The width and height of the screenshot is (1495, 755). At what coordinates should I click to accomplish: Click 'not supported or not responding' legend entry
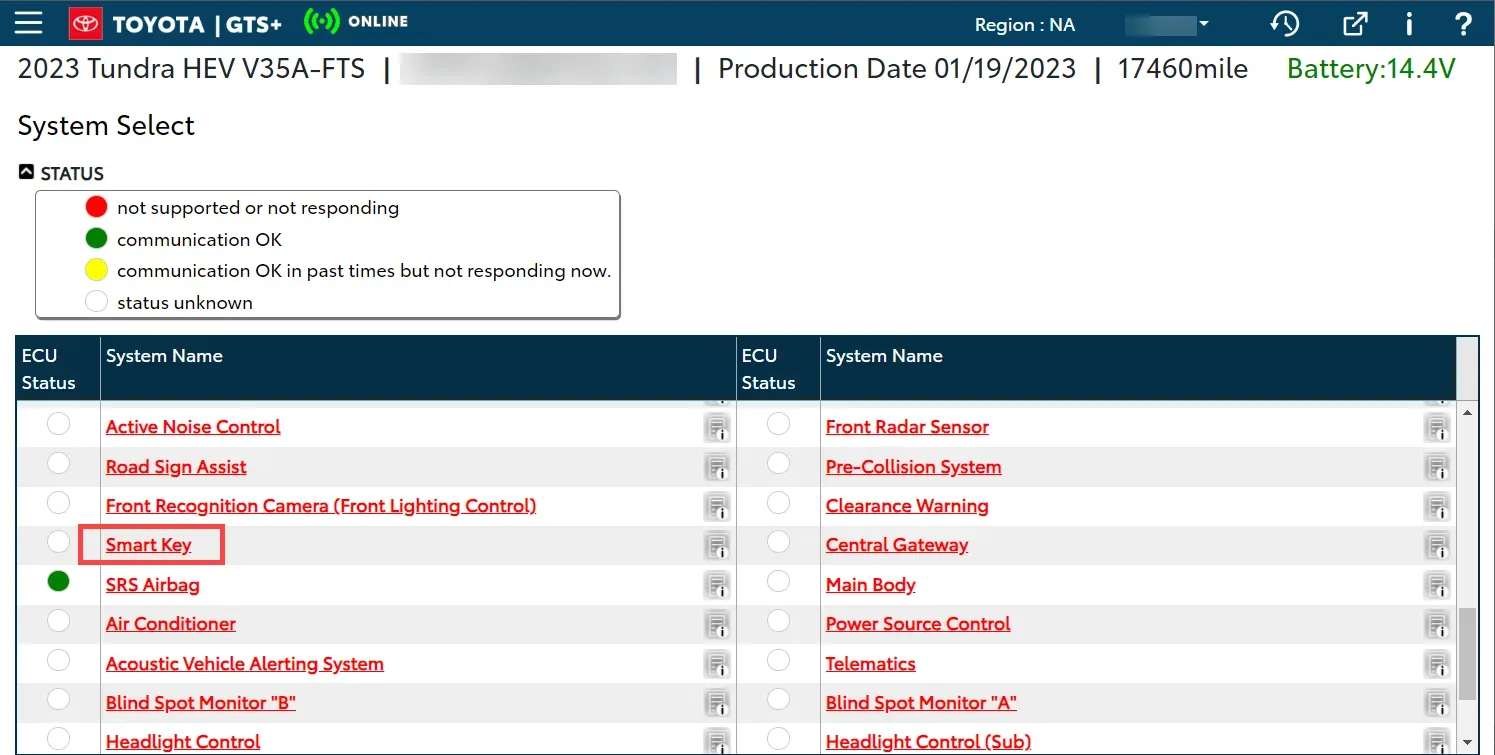(258, 208)
